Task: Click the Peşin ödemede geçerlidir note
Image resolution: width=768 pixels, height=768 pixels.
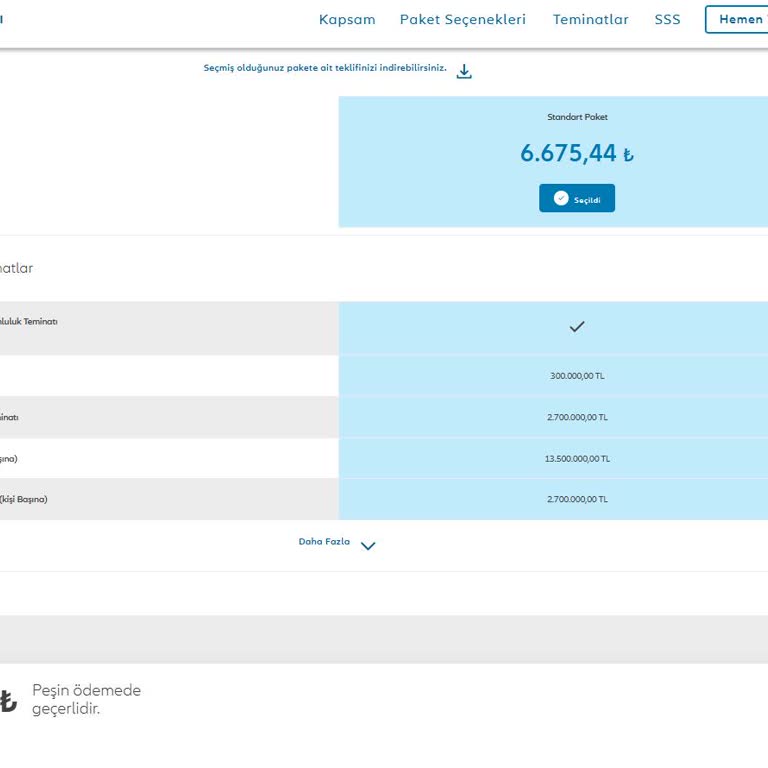Action: click(86, 700)
